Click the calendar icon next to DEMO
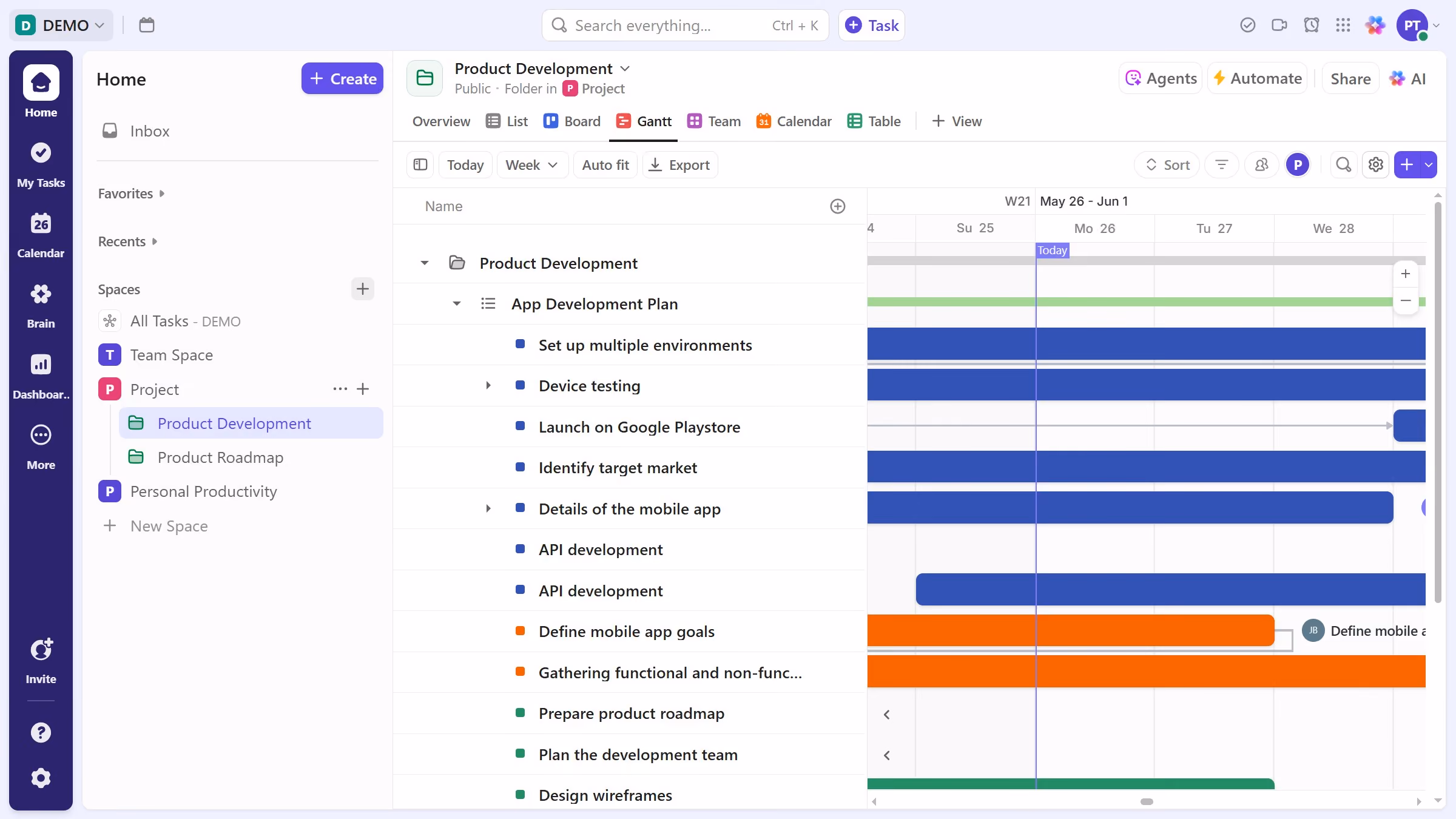The height and width of the screenshot is (819, 1456). tap(147, 25)
